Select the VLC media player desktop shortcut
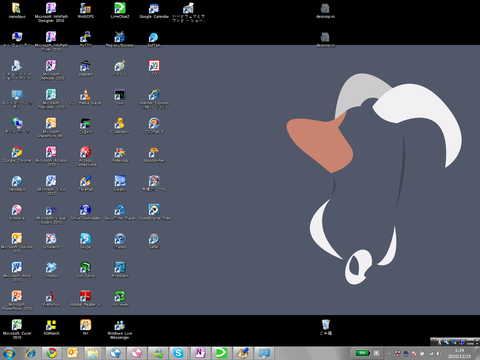 coord(85,97)
